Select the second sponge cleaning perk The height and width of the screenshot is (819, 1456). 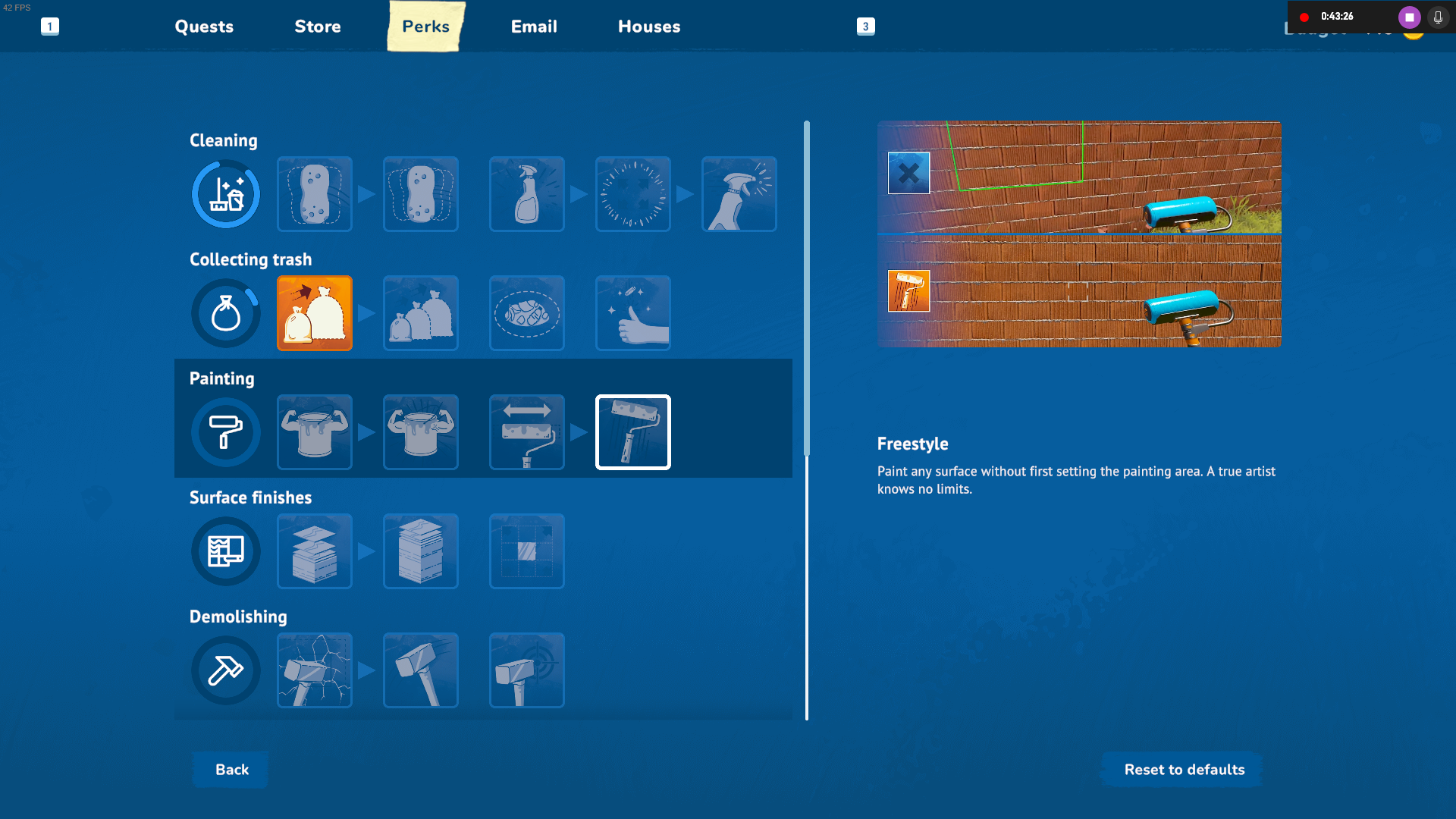421,194
